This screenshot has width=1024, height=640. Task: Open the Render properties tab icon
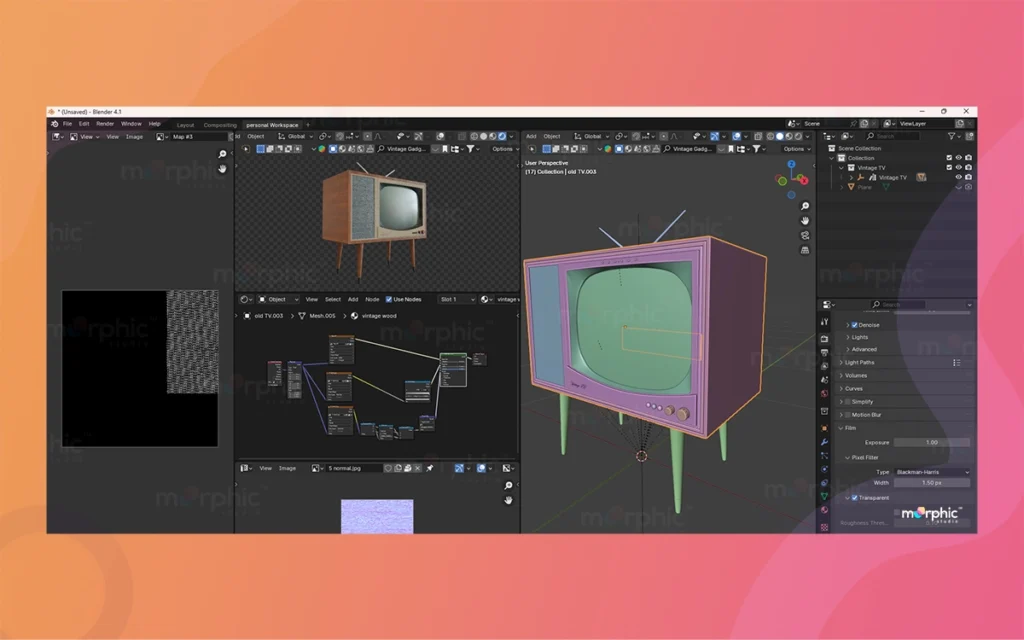click(x=824, y=339)
